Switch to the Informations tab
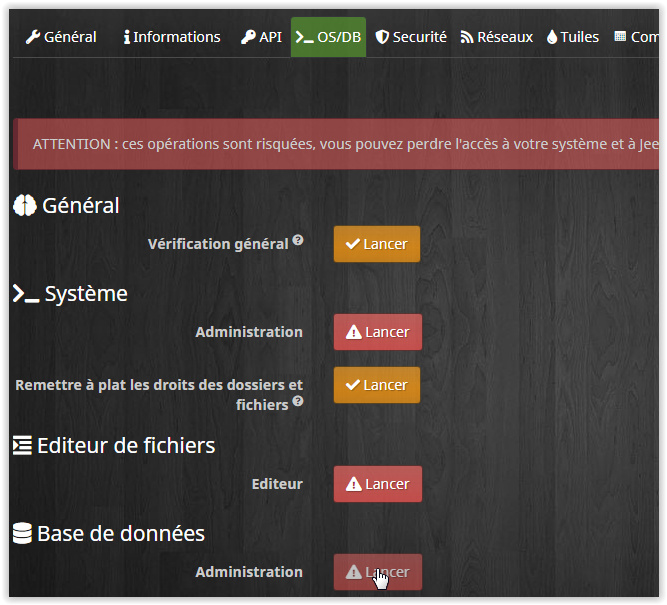This screenshot has height=605, width=667. coord(172,37)
